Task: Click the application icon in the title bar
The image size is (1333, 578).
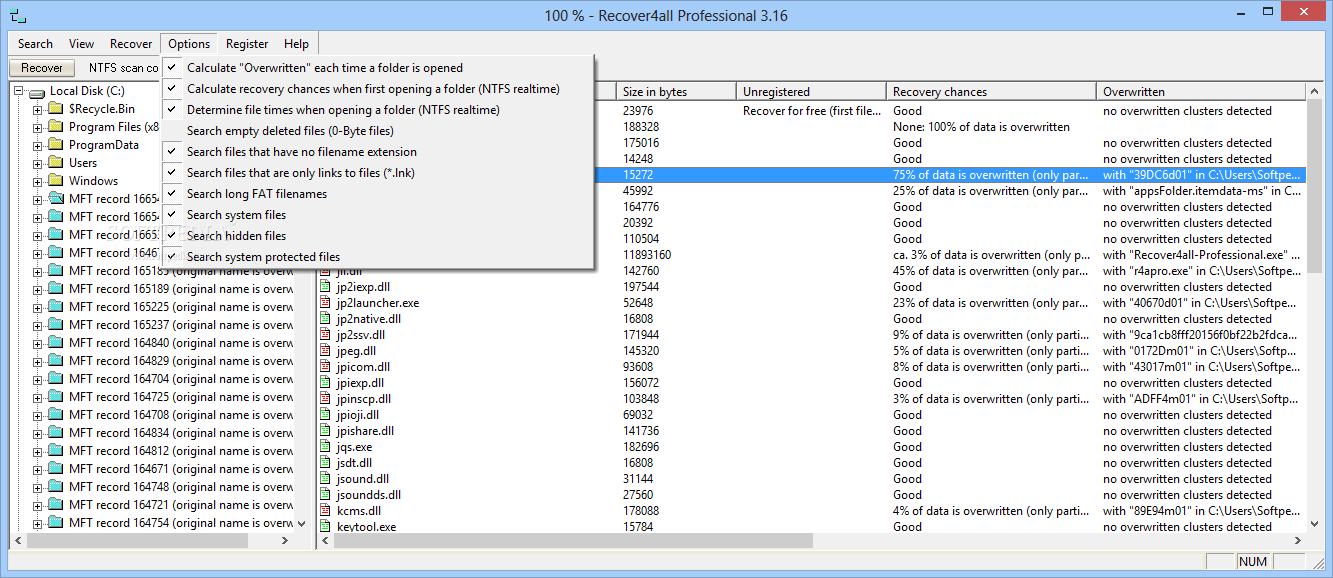Action: click(18, 16)
